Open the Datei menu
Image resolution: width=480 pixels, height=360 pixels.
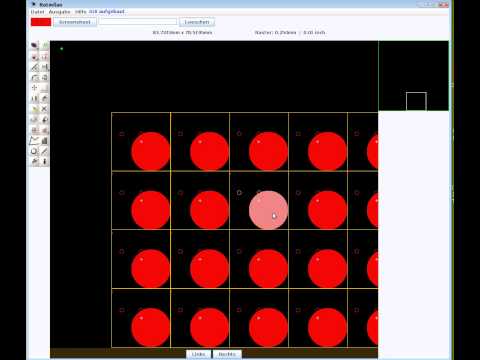click(x=37, y=12)
